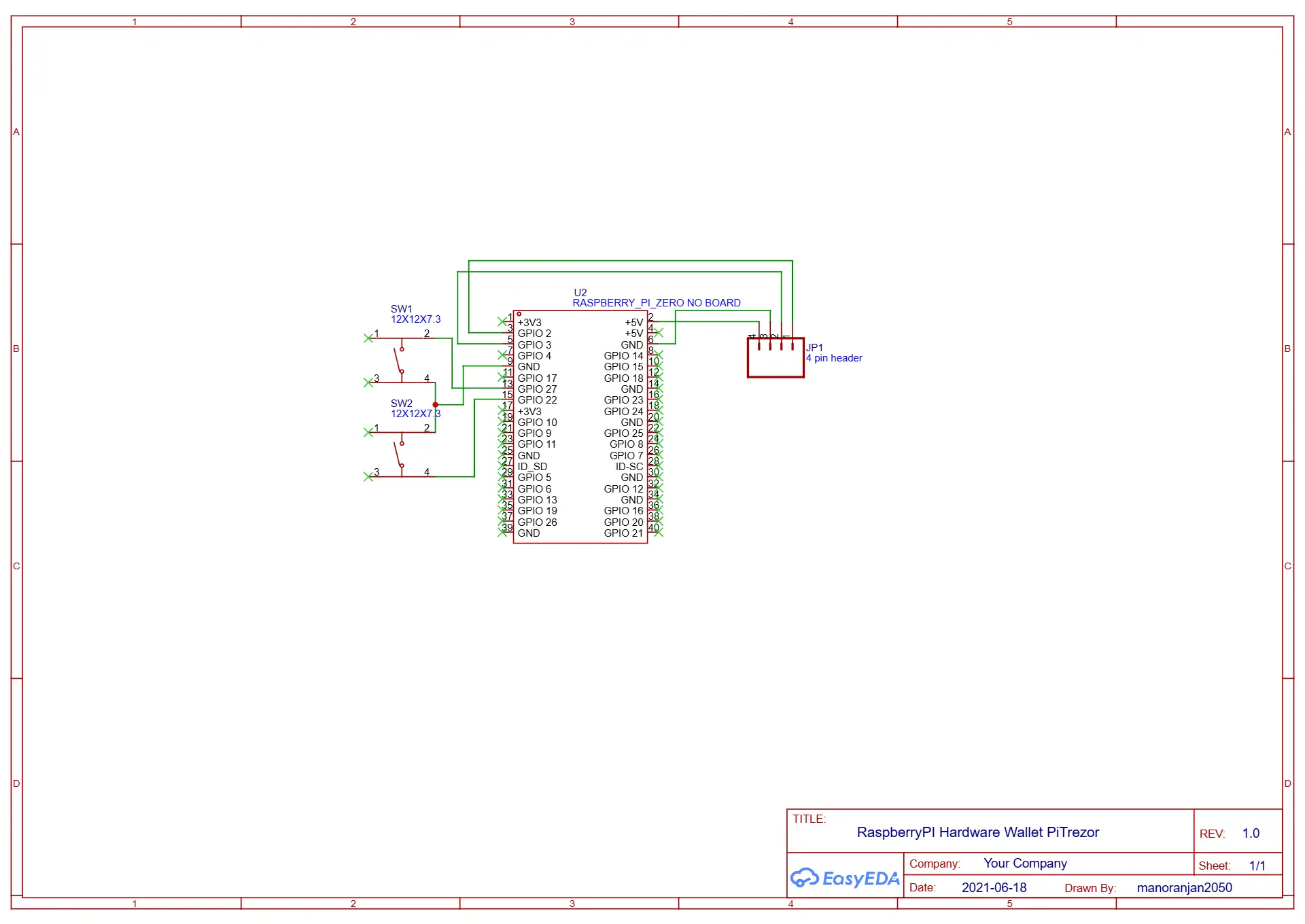Image resolution: width=1305 pixels, height=924 pixels.
Task: Click the GPIO 25 pin label
Action: (x=623, y=433)
